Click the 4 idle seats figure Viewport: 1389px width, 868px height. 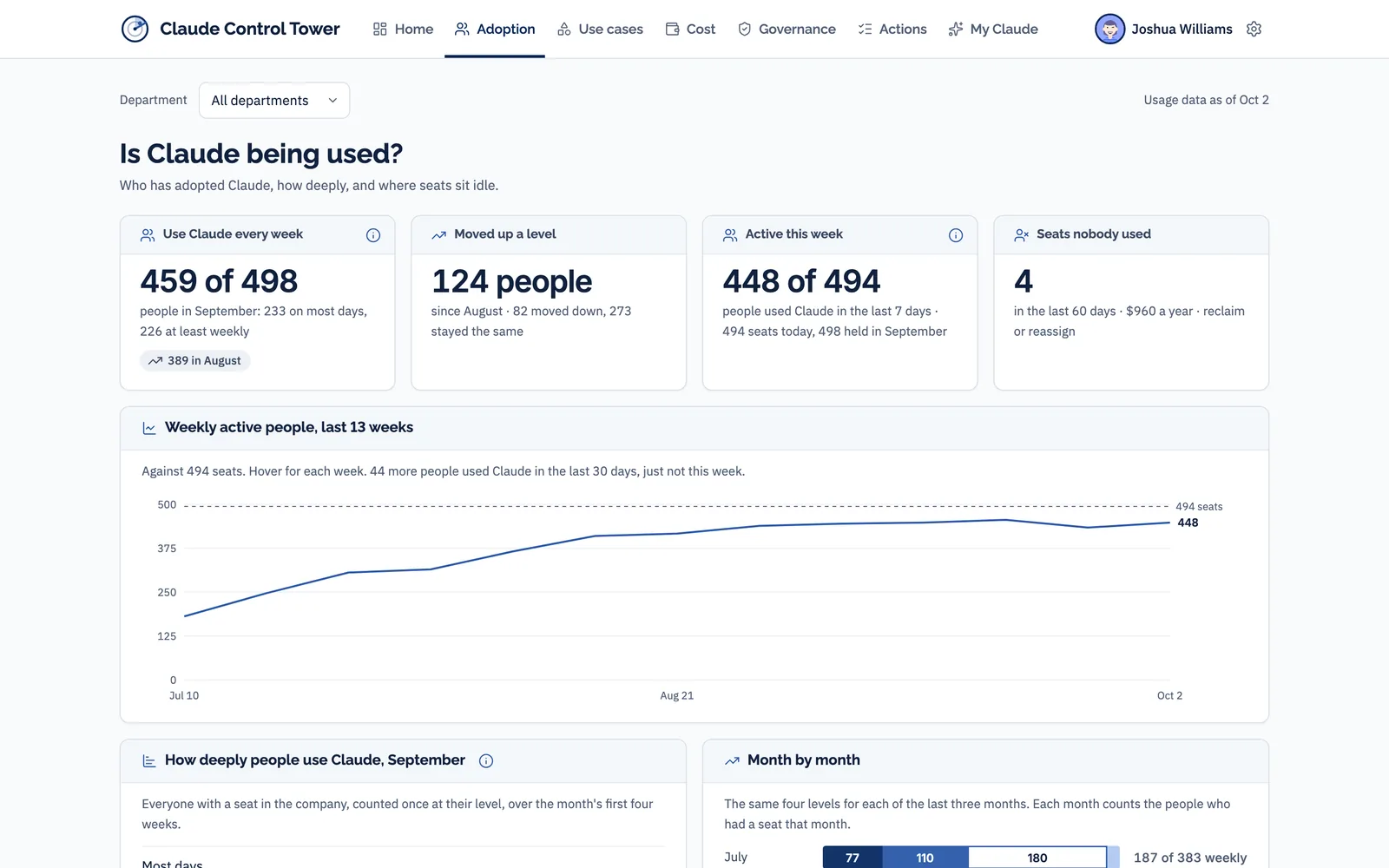(x=1024, y=281)
